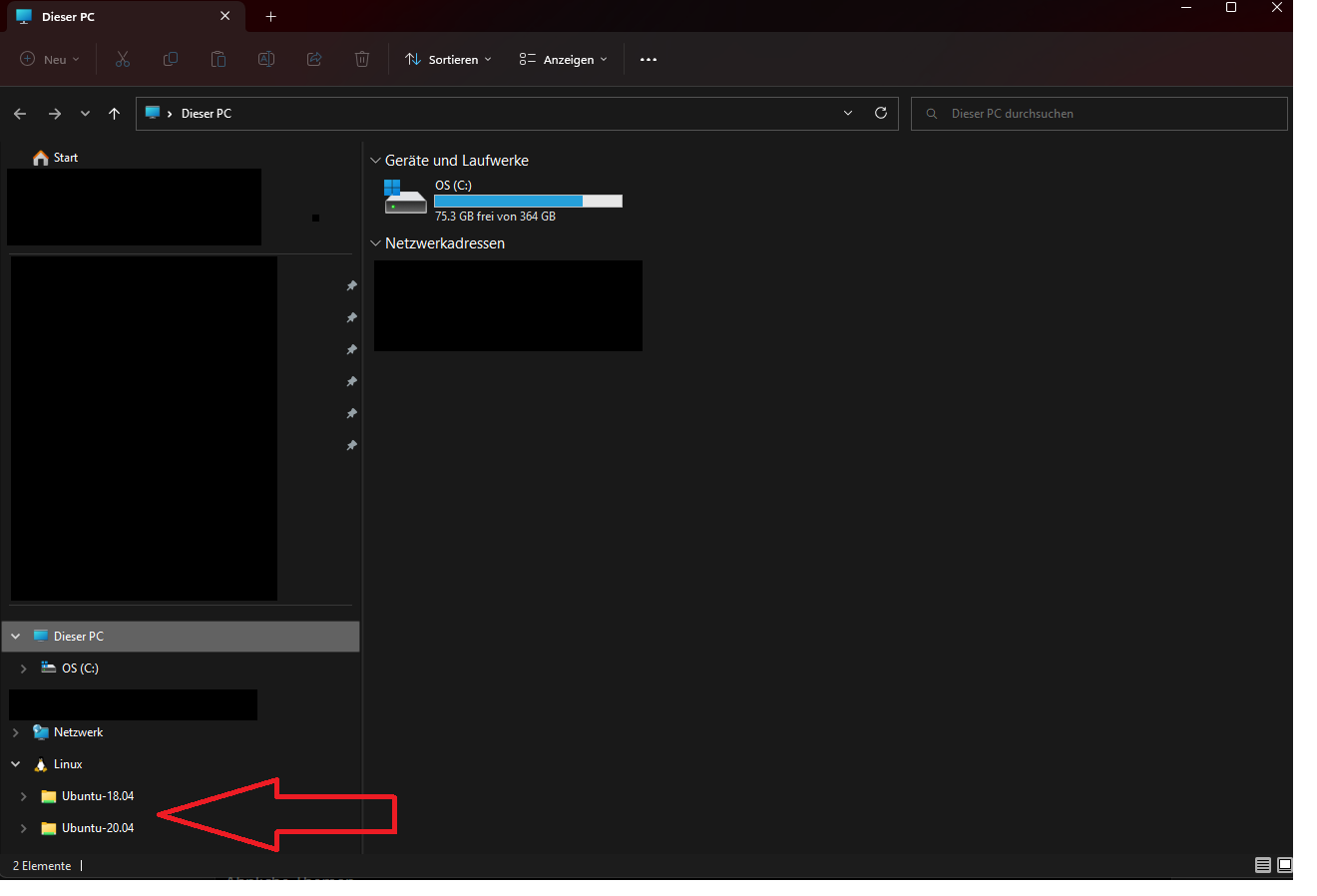This screenshot has width=1317, height=896.
Task: Maximize the Explorer window
Action: point(1231,8)
